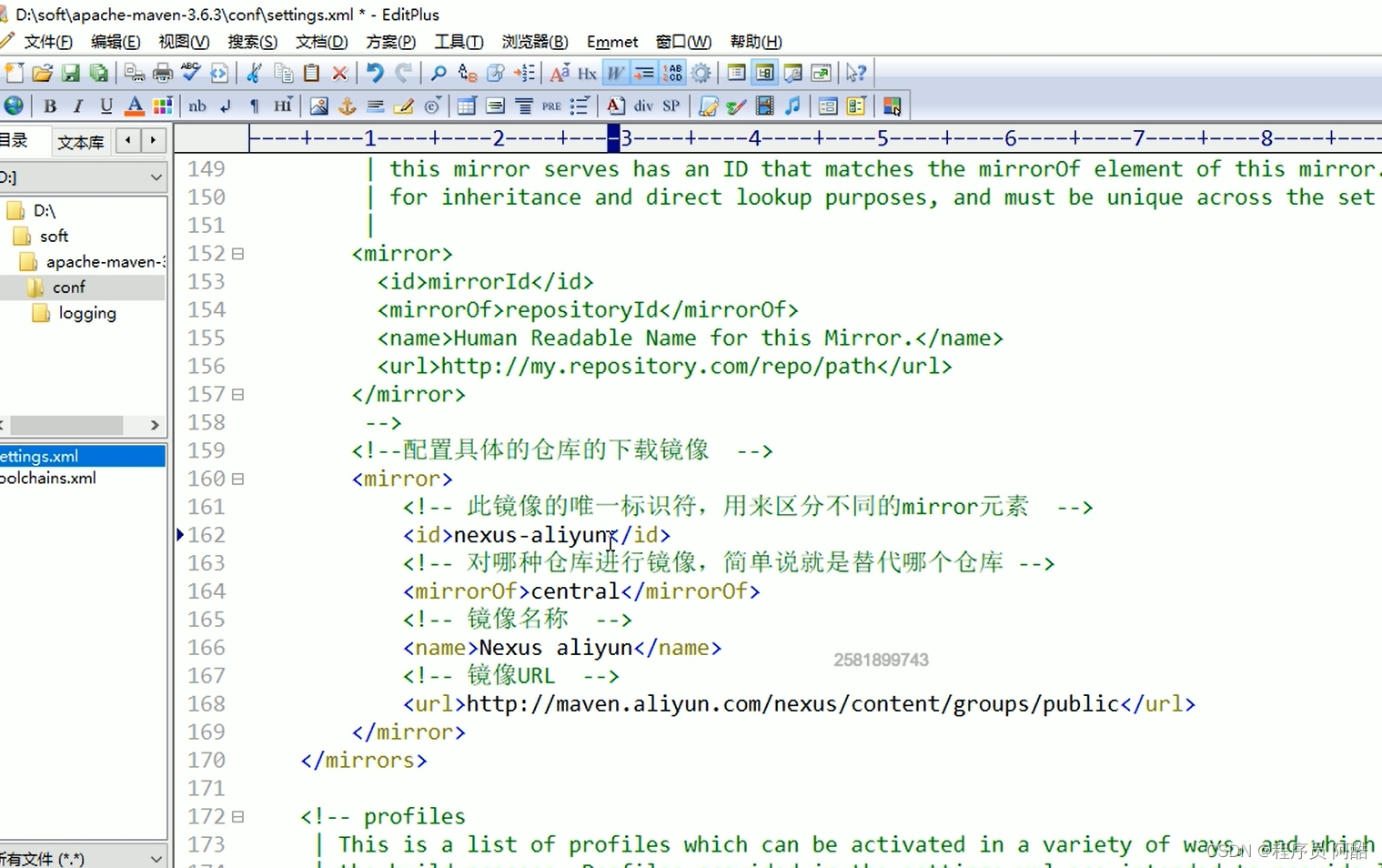Redo the undone edit
1382x868 pixels.
click(x=403, y=73)
